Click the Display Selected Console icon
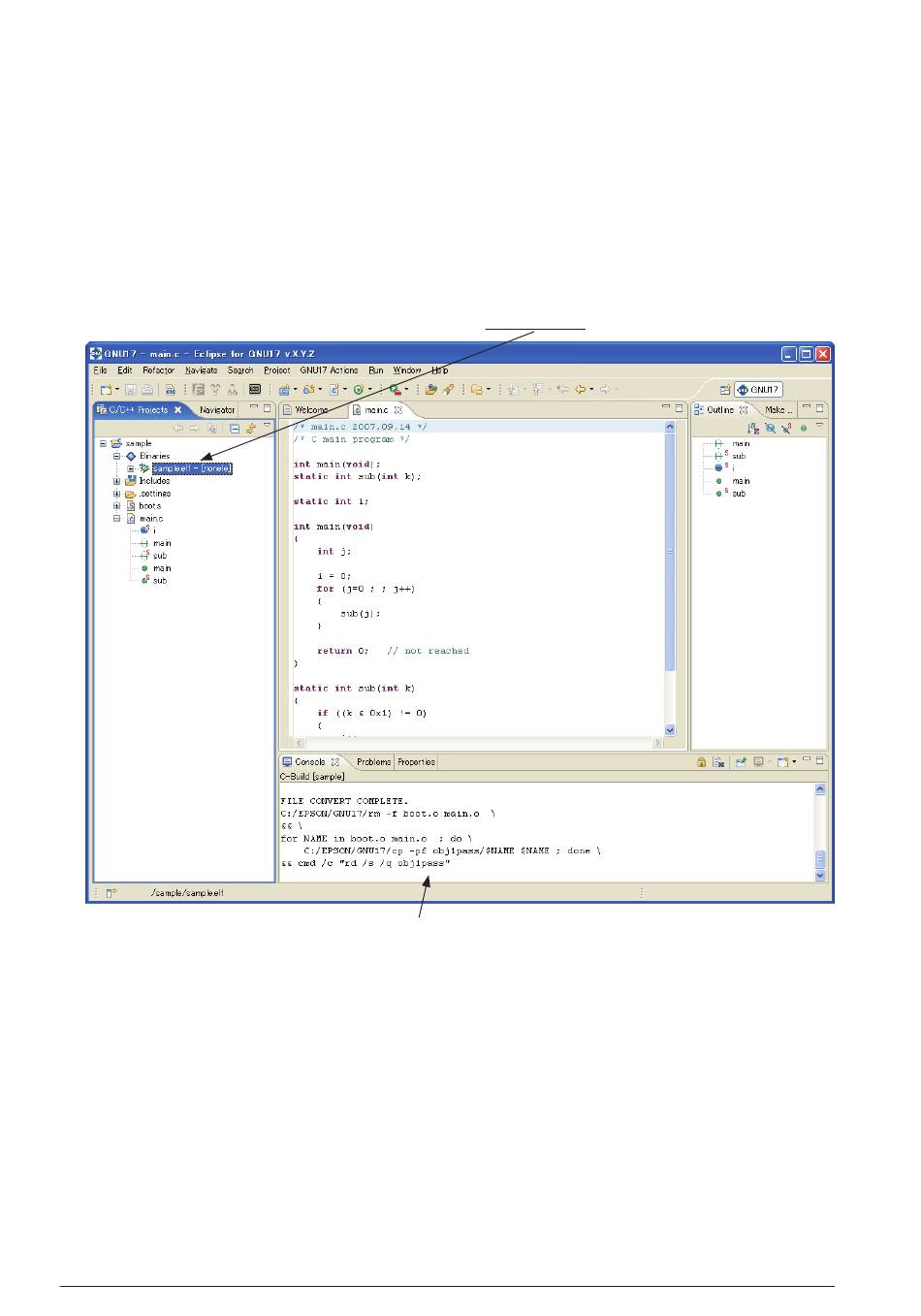The height and width of the screenshot is (1316, 921). [x=758, y=762]
